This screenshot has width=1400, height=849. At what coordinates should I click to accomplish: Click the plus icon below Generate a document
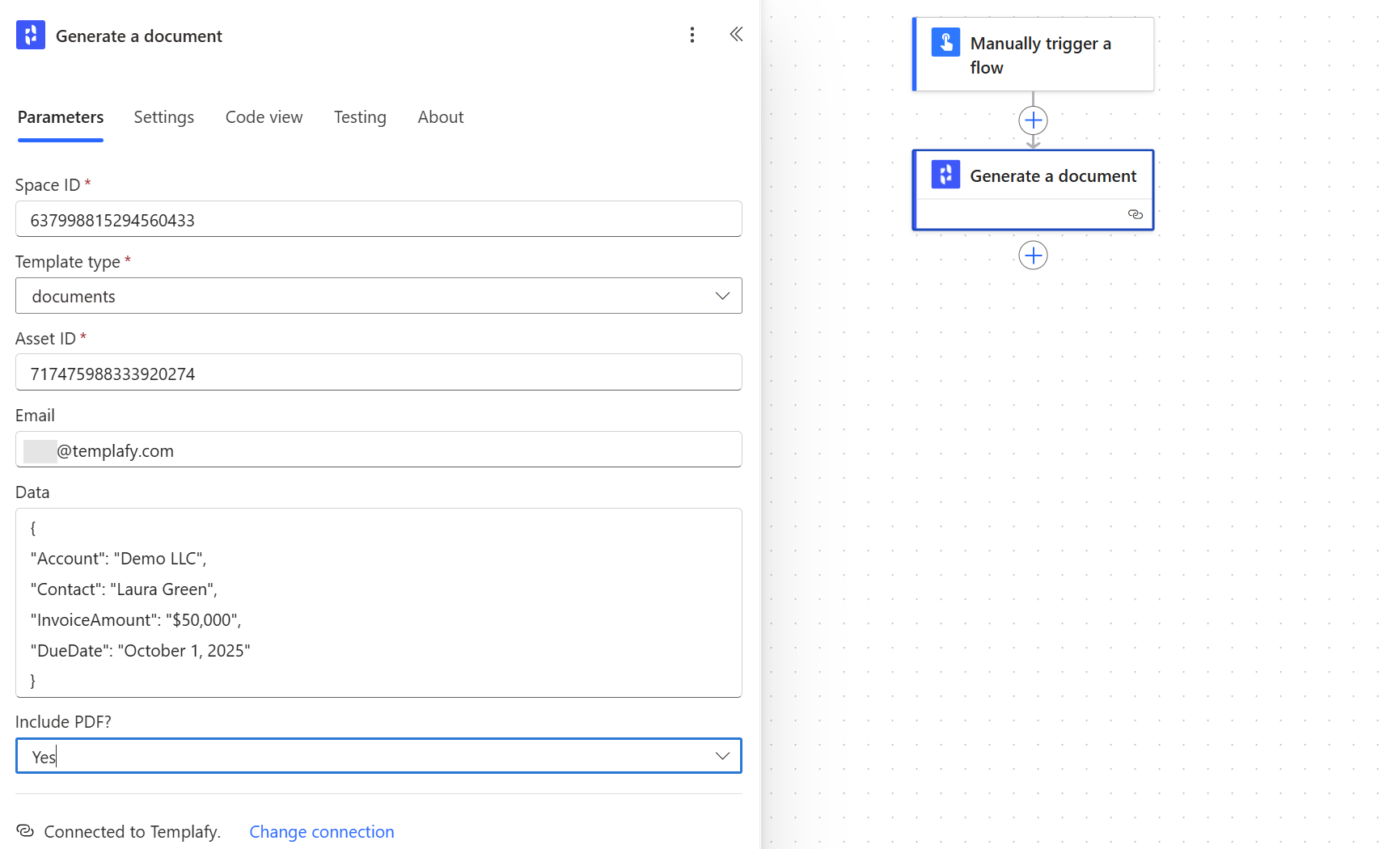[x=1033, y=255]
